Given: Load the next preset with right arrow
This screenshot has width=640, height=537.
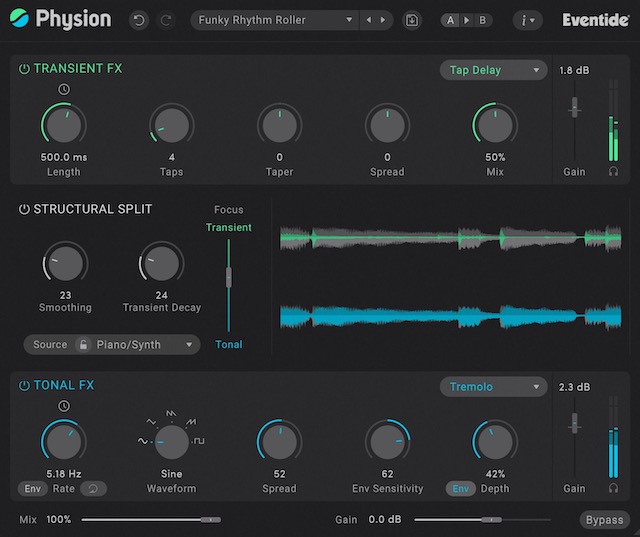Looking at the screenshot, I should click(382, 20).
